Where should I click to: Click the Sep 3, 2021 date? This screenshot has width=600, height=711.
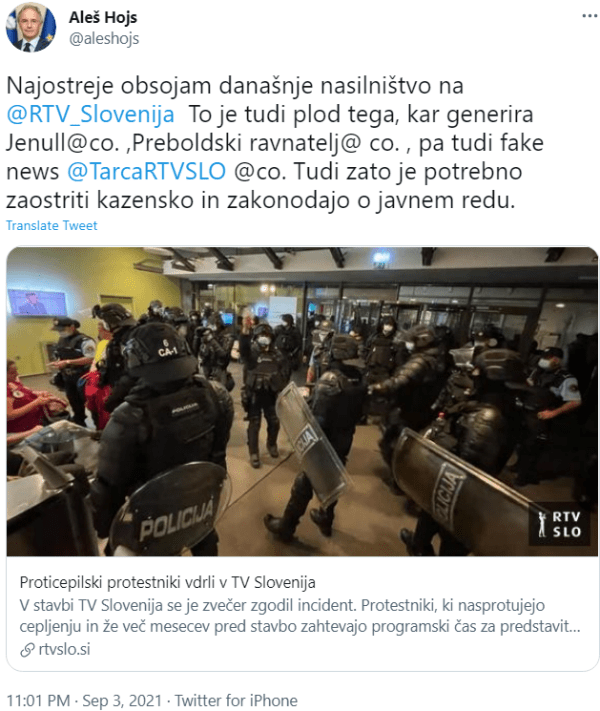tap(122, 701)
